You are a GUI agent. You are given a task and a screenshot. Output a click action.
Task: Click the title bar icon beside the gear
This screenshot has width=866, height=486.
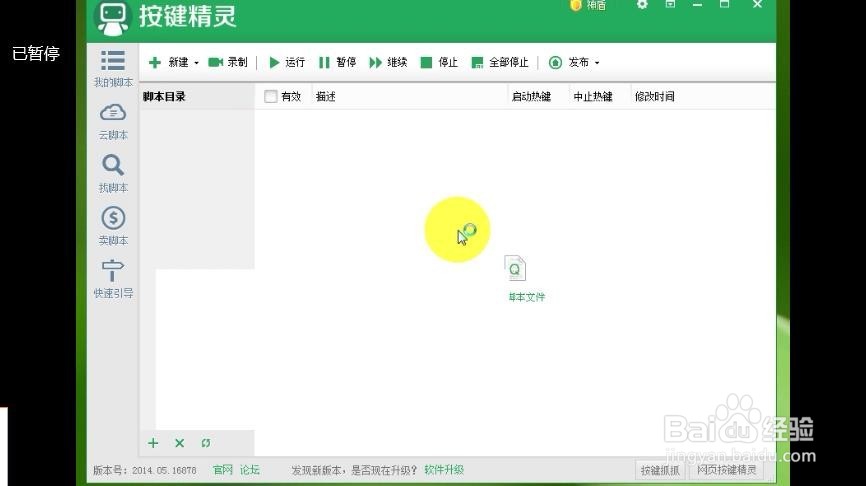tap(670, 4)
